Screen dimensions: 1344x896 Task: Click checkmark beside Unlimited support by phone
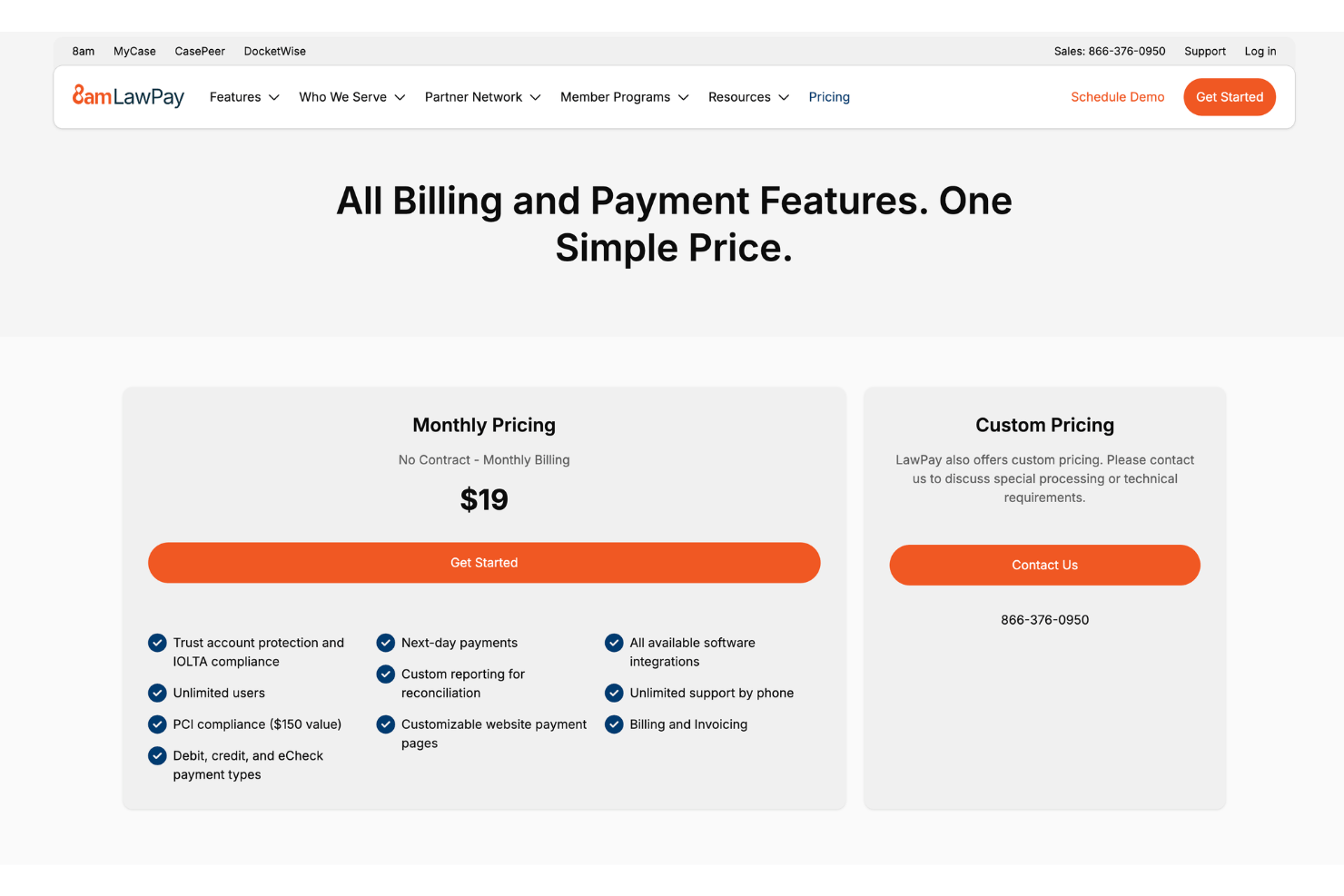pos(614,693)
